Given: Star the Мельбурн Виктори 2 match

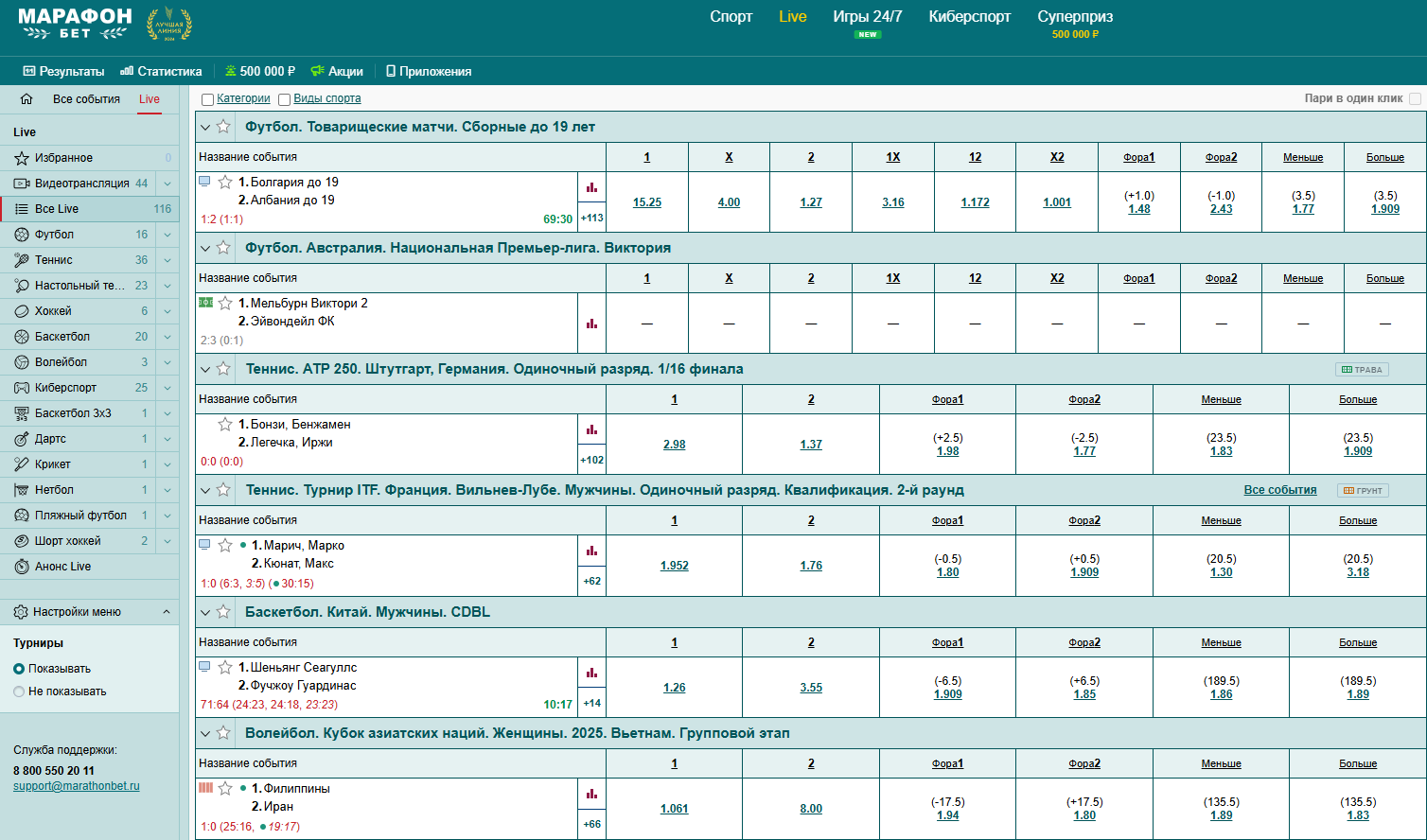Looking at the screenshot, I should pyautogui.click(x=225, y=304).
